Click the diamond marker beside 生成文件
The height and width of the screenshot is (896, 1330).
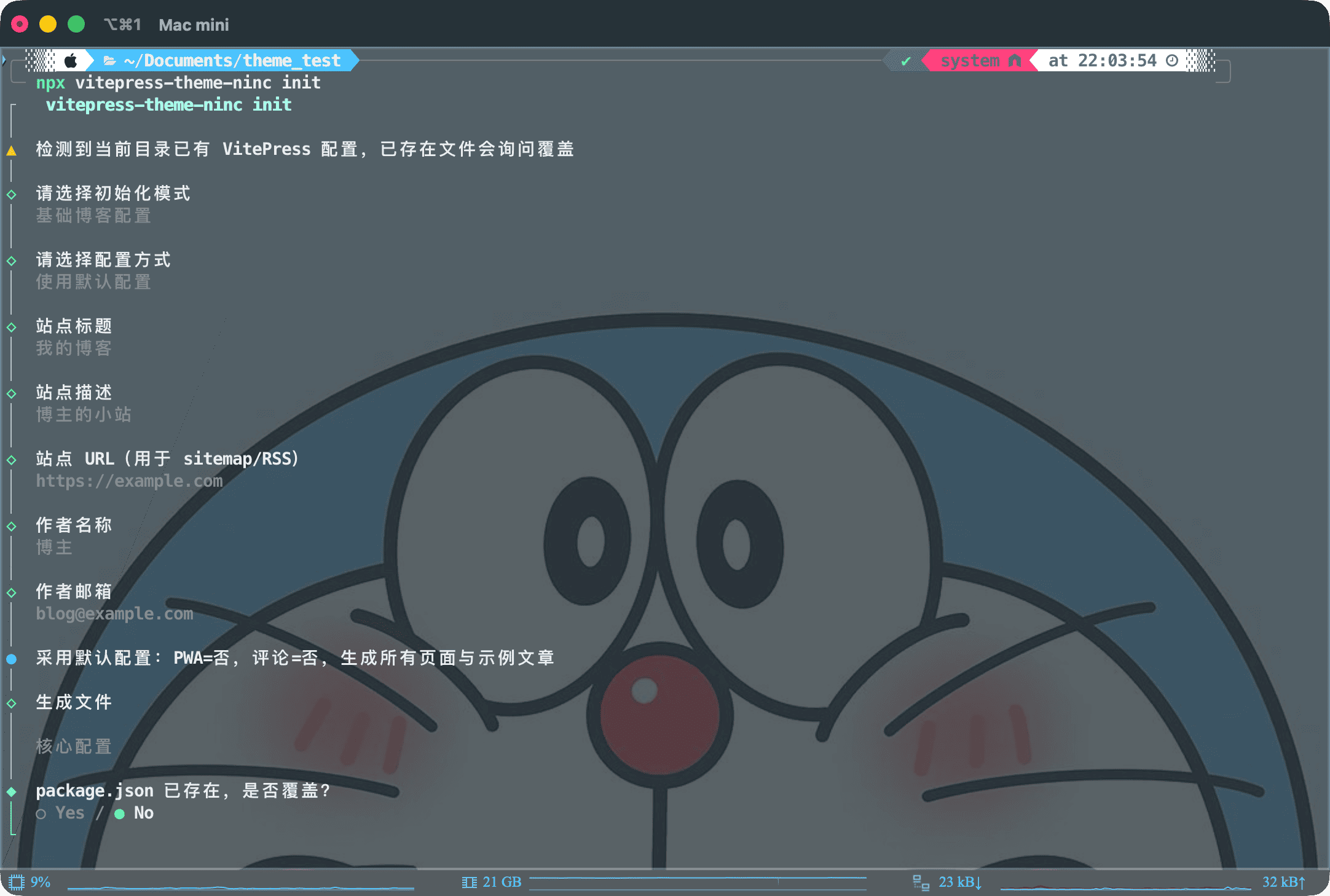tap(11, 704)
